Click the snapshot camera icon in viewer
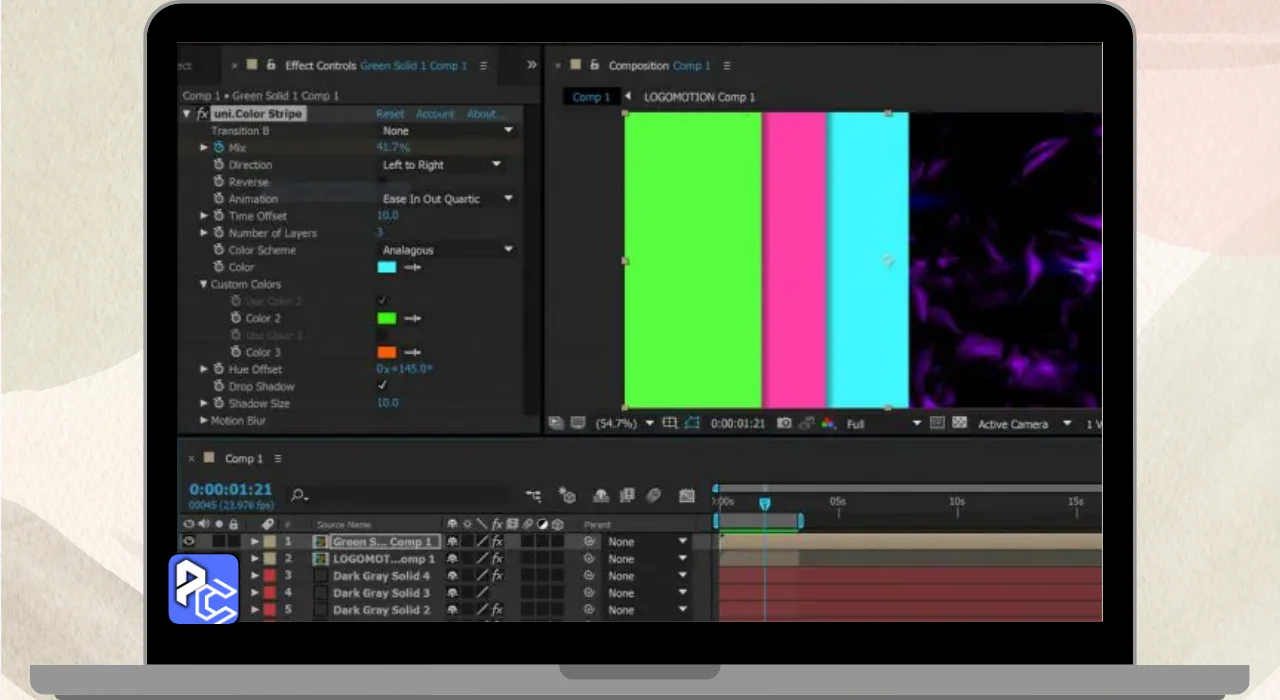The height and width of the screenshot is (700, 1280). point(784,424)
